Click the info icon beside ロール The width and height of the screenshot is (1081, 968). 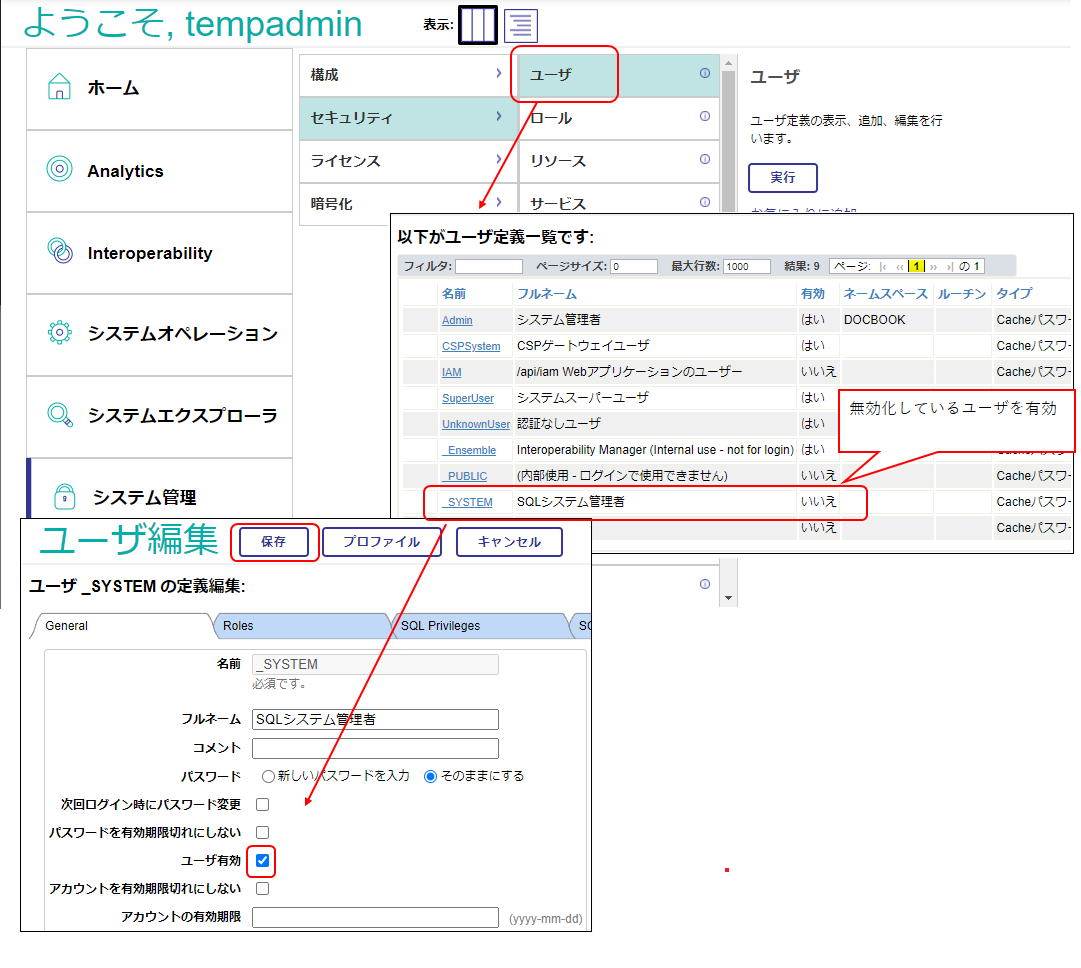[x=705, y=117]
